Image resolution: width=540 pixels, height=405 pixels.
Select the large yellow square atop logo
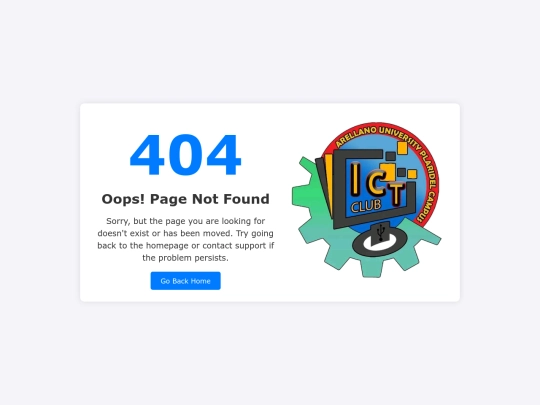coord(402,148)
